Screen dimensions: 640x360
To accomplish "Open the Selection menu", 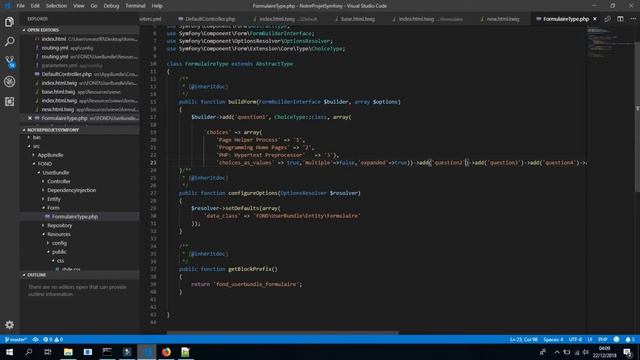I will (x=56, y=6).
